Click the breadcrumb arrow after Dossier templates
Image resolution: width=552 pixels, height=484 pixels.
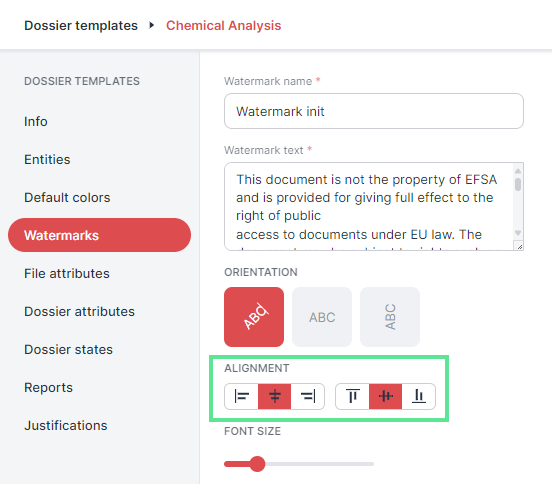[152, 25]
